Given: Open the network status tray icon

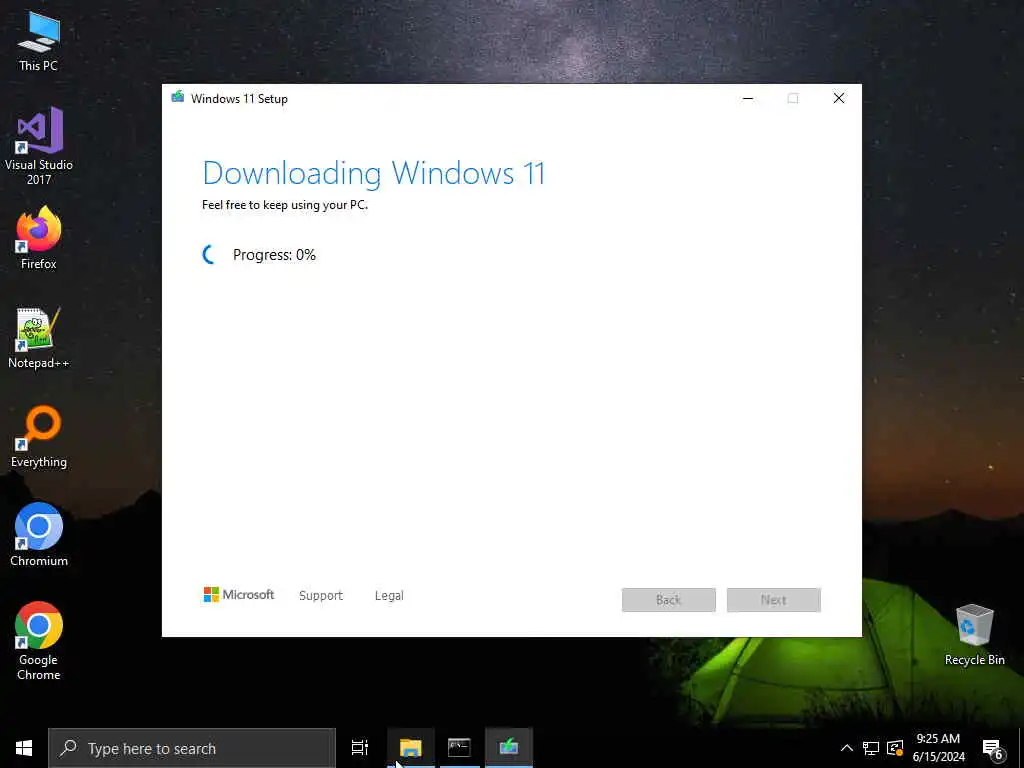Looking at the screenshot, I should pyautogui.click(x=871, y=748).
